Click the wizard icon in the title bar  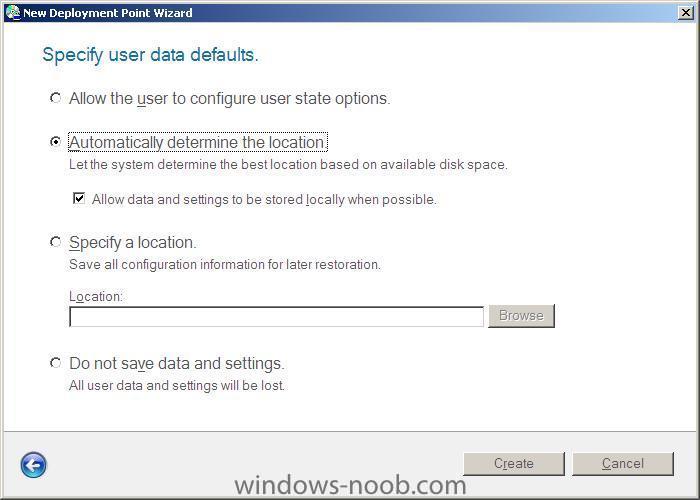tap(13, 12)
